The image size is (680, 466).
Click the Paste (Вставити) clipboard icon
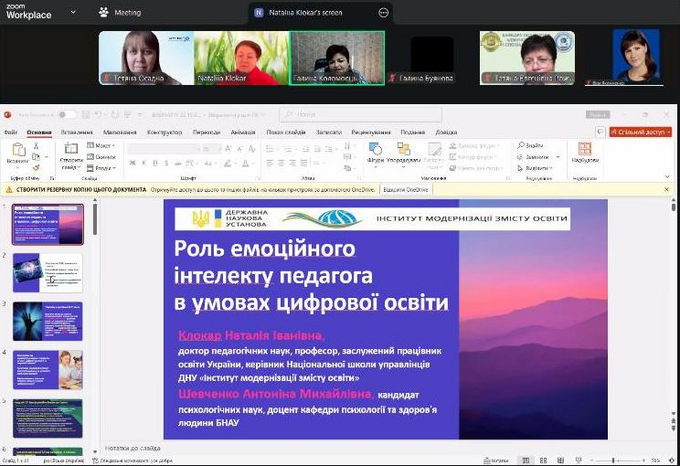[x=17, y=150]
